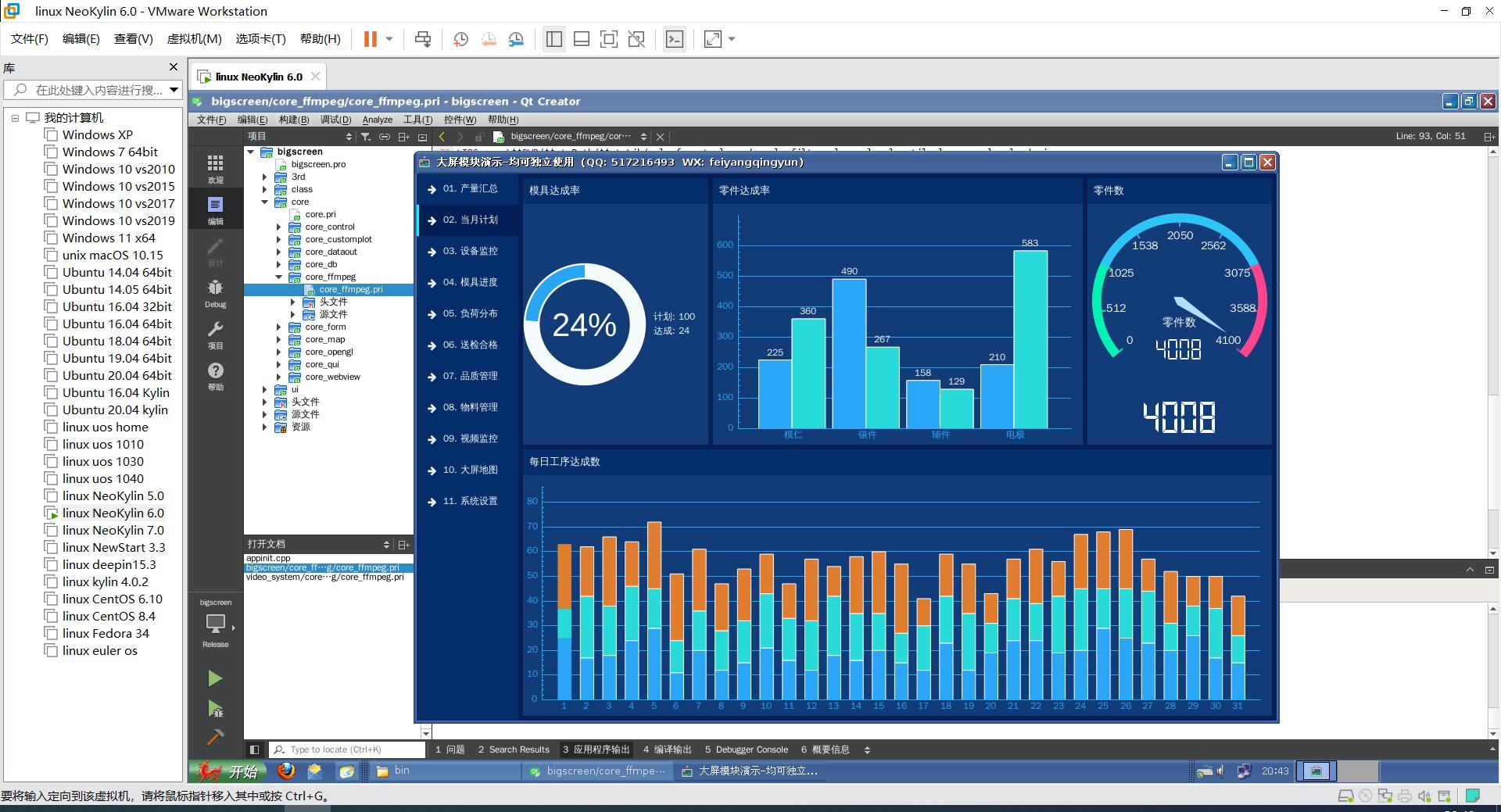This screenshot has width=1501, height=812.
Task: Switch to the Welcome mode icon
Action: [x=216, y=168]
